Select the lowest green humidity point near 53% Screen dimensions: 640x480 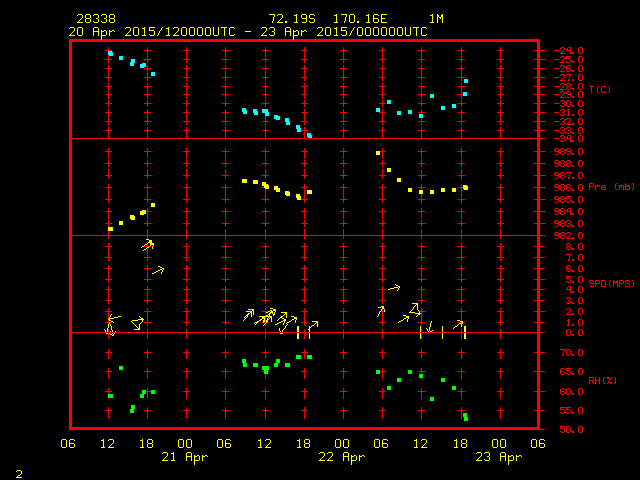click(x=465, y=417)
